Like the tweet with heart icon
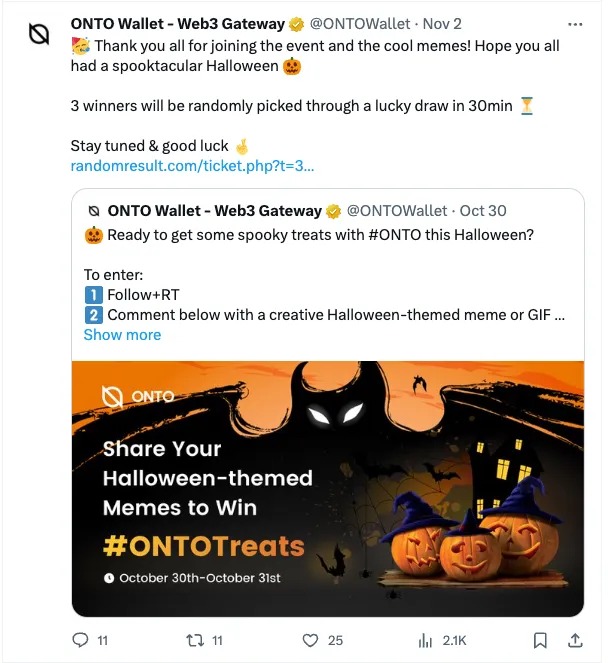Viewport: 608px width, 663px height. (x=310, y=639)
